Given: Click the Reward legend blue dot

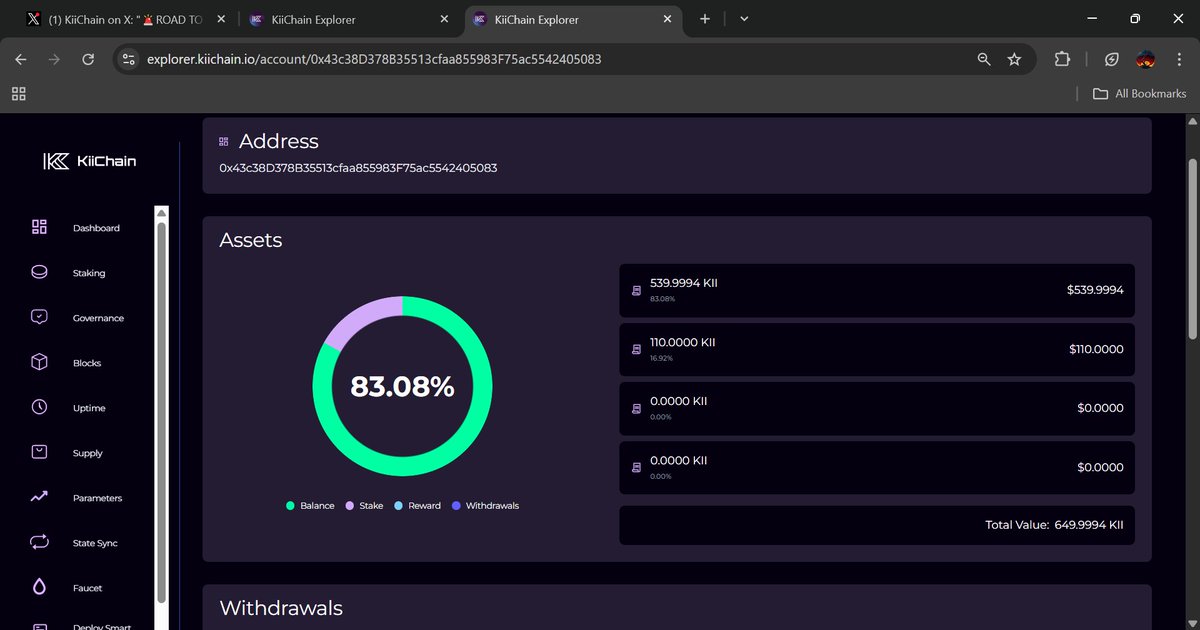Looking at the screenshot, I should (x=398, y=506).
